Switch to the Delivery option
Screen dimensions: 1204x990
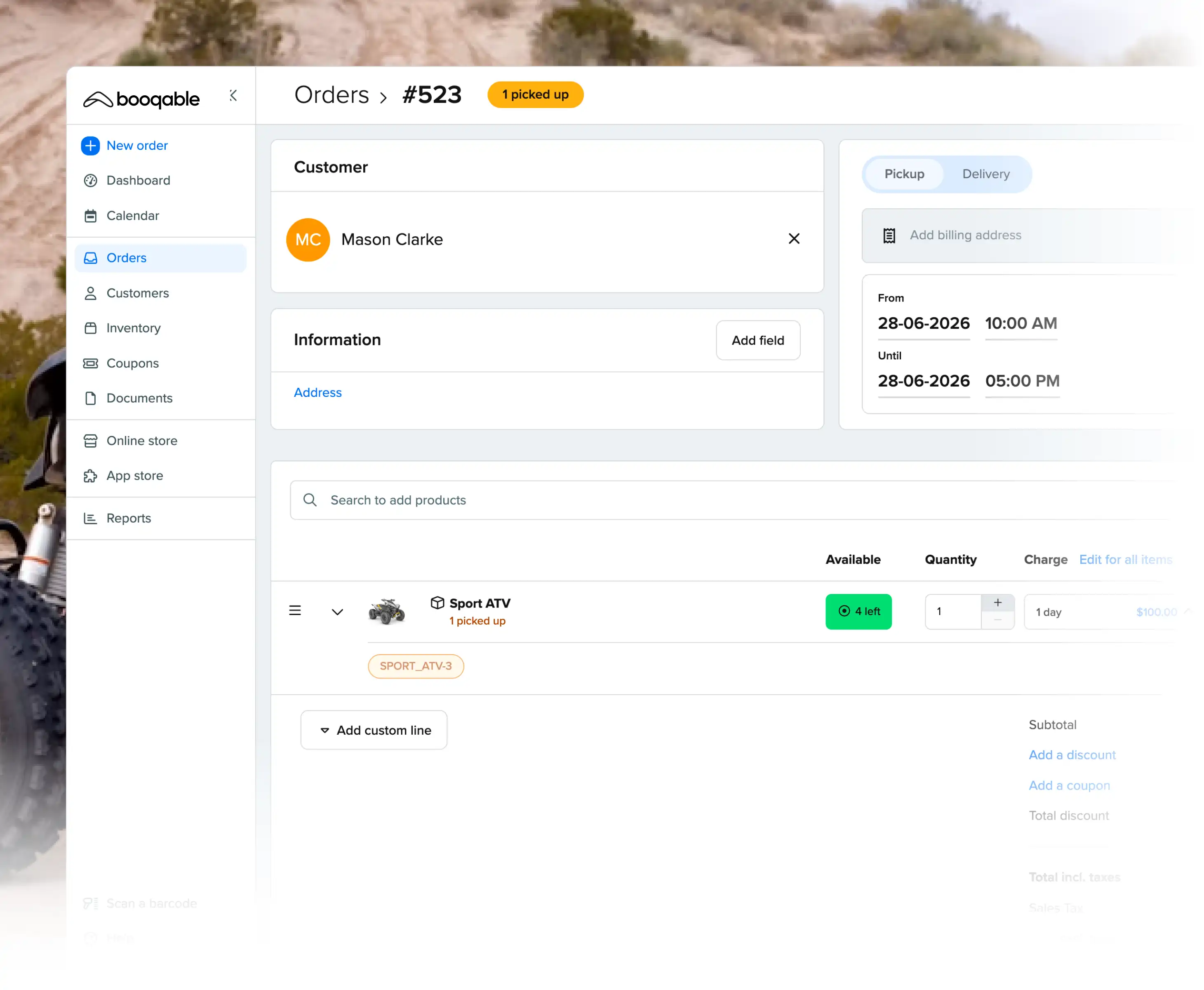click(985, 174)
